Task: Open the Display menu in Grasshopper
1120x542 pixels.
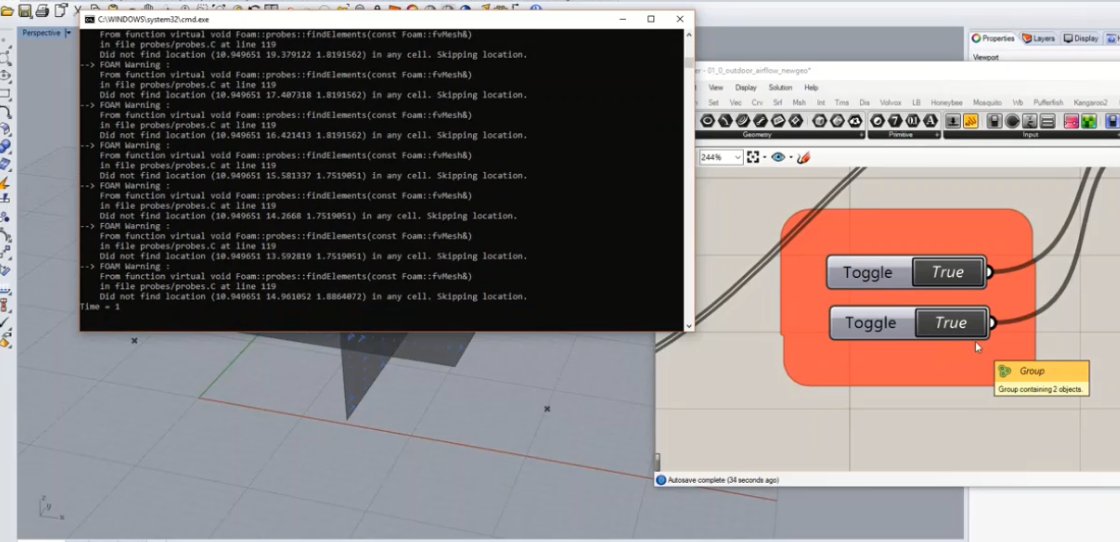Action: pos(746,87)
